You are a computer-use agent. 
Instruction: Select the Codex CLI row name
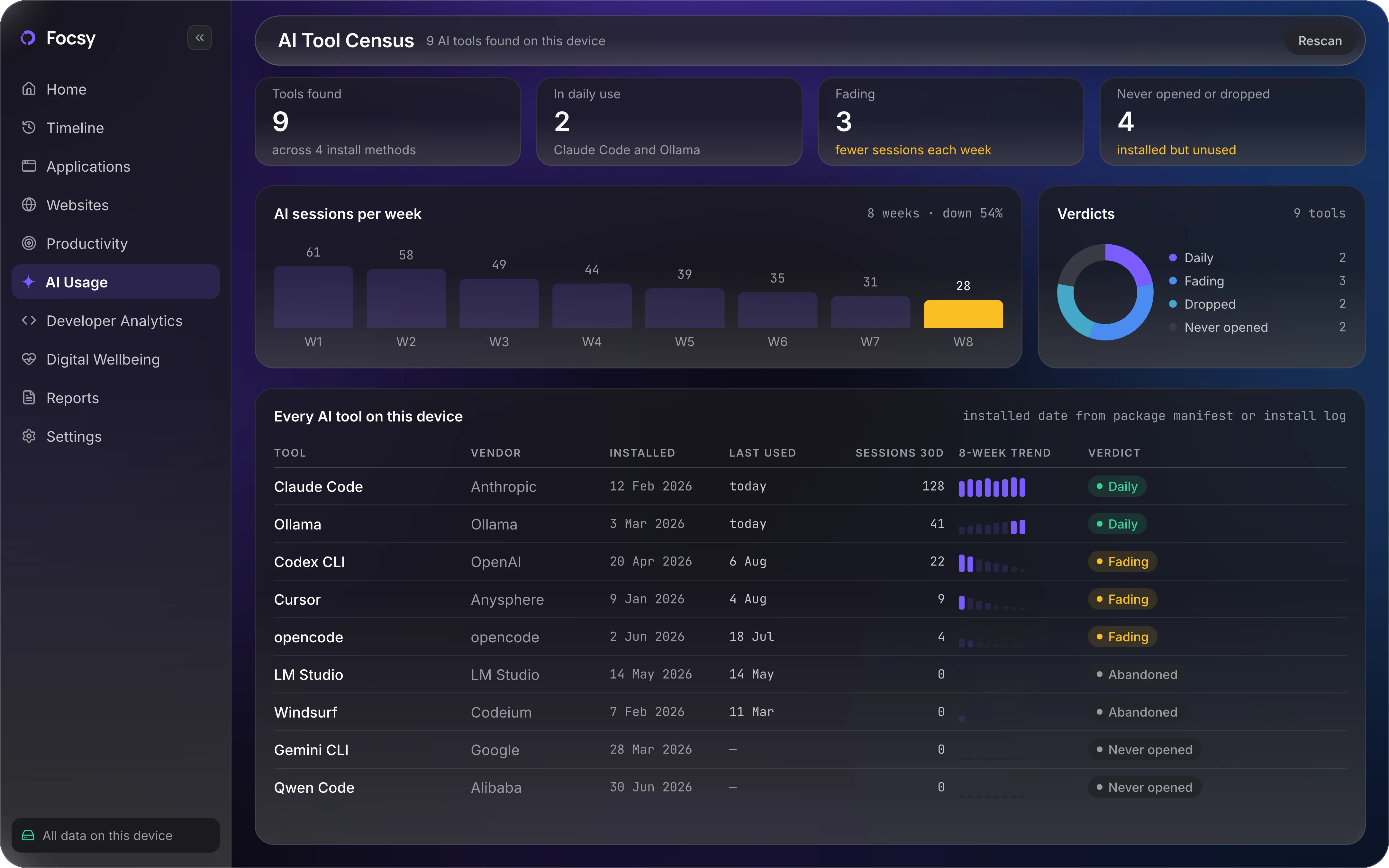click(309, 561)
